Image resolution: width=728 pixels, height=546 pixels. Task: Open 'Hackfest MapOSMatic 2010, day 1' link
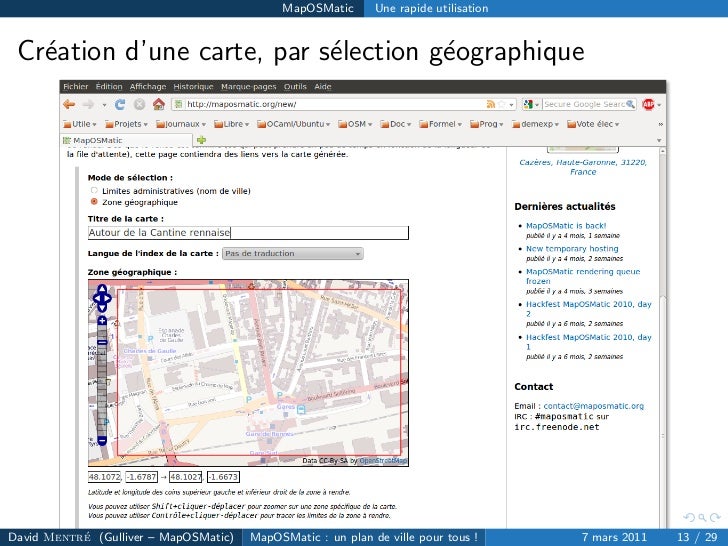(589, 342)
